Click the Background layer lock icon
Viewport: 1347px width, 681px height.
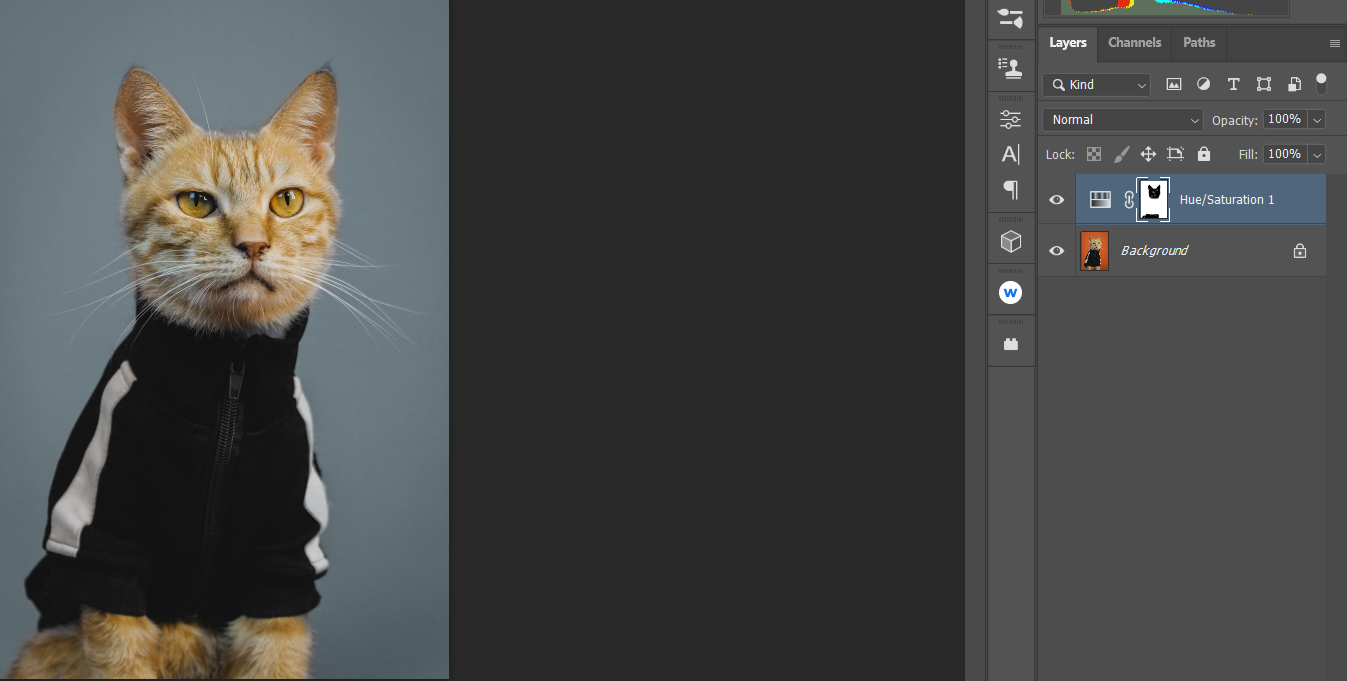click(1300, 251)
